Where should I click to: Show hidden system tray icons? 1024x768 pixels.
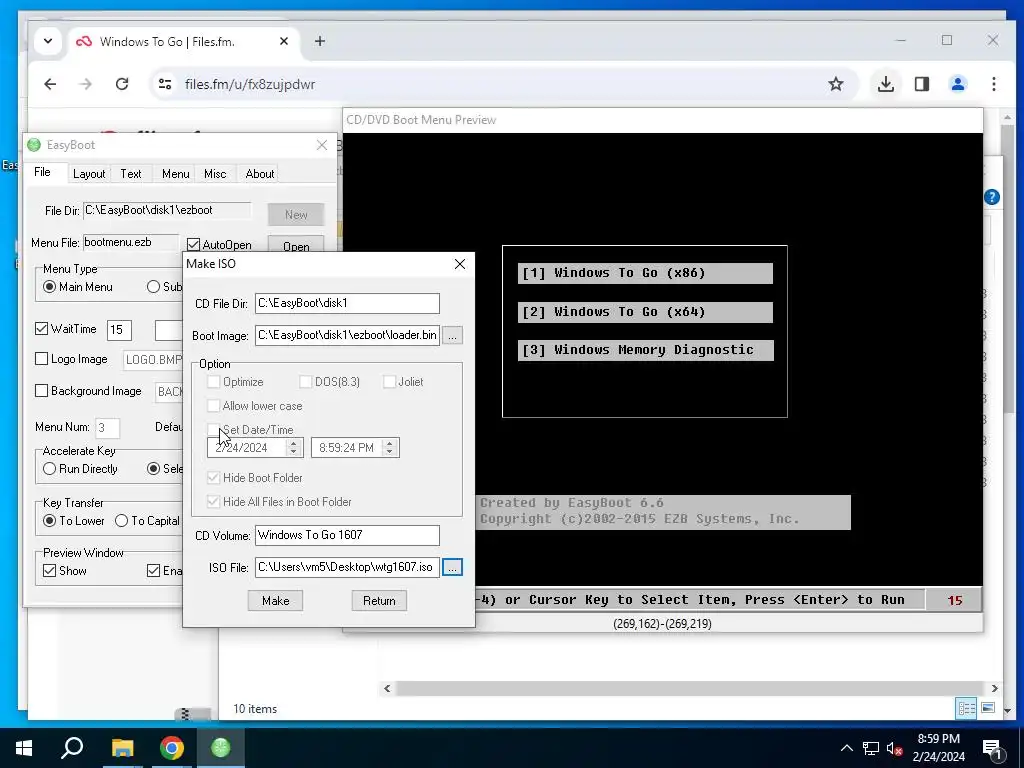846,748
